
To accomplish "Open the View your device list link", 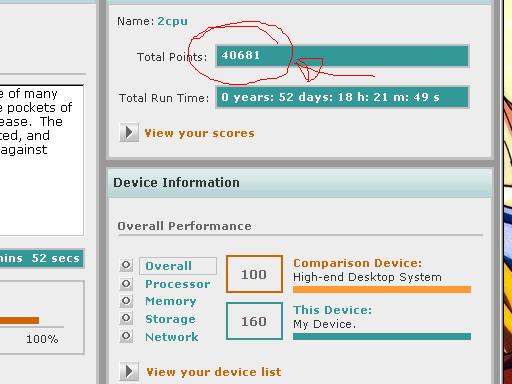I will (x=214, y=372).
